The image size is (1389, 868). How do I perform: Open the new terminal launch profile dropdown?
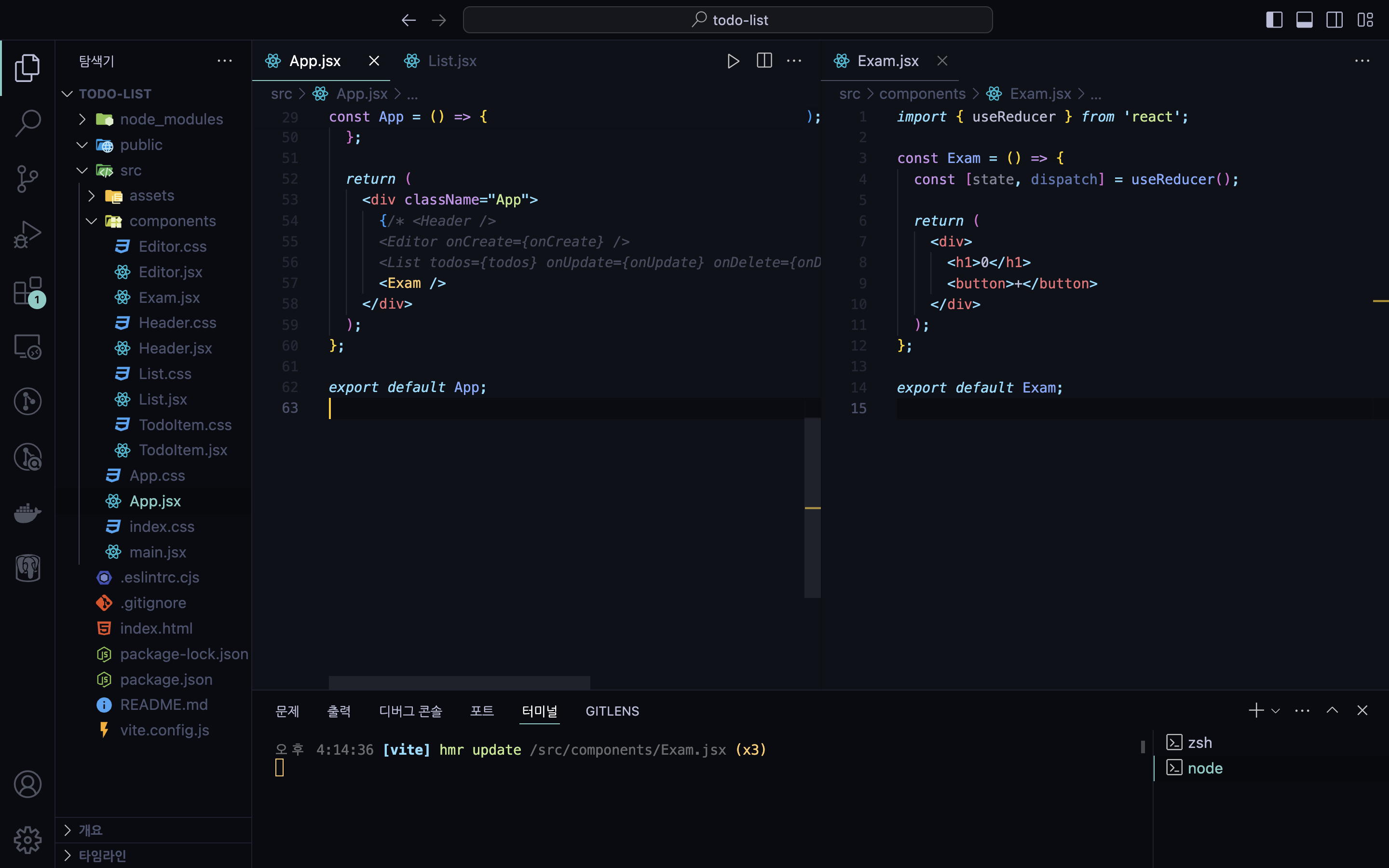pyautogui.click(x=1275, y=711)
